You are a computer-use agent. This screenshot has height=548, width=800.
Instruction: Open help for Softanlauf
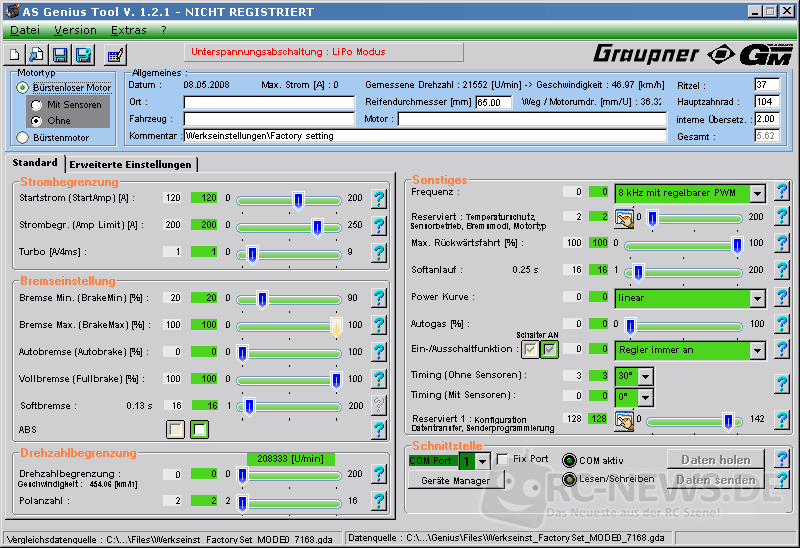click(x=782, y=270)
